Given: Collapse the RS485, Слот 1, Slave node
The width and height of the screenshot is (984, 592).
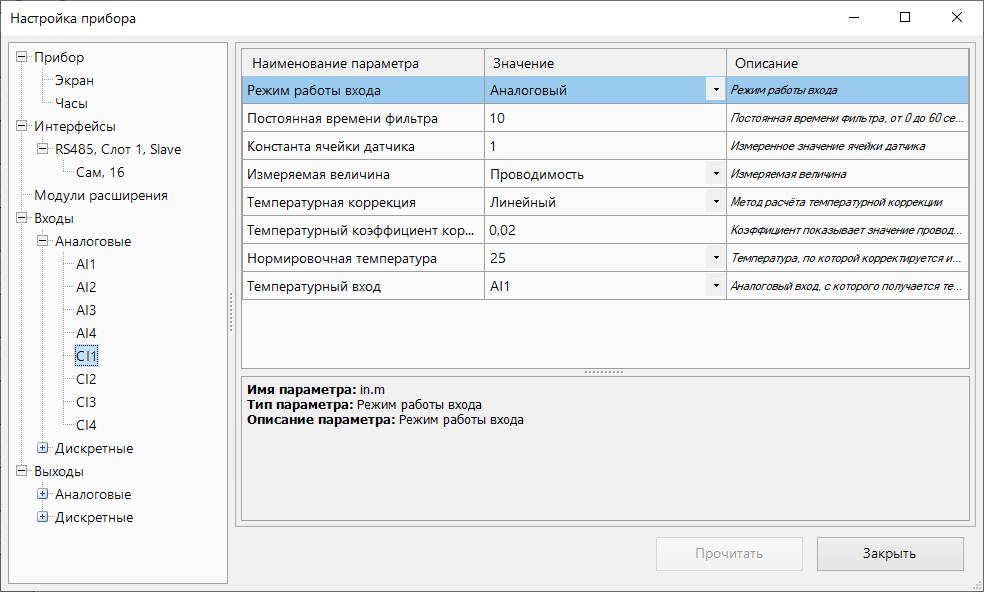Looking at the screenshot, I should tap(43, 150).
